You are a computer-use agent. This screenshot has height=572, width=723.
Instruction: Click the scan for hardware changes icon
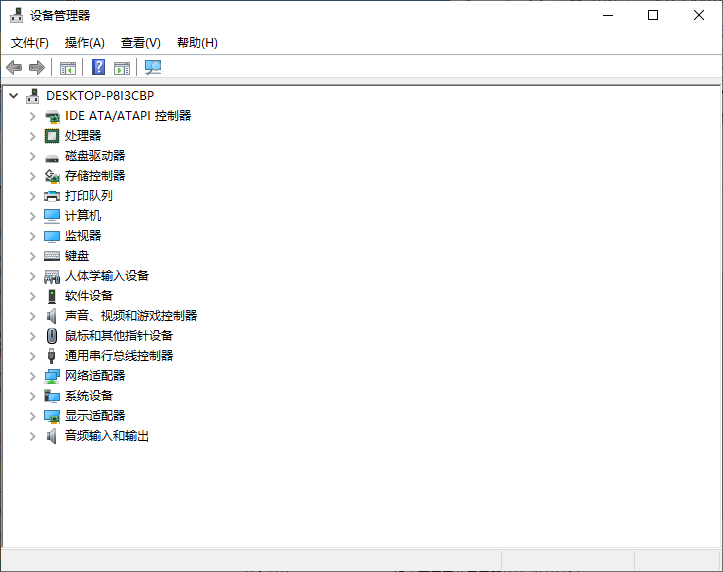[153, 68]
